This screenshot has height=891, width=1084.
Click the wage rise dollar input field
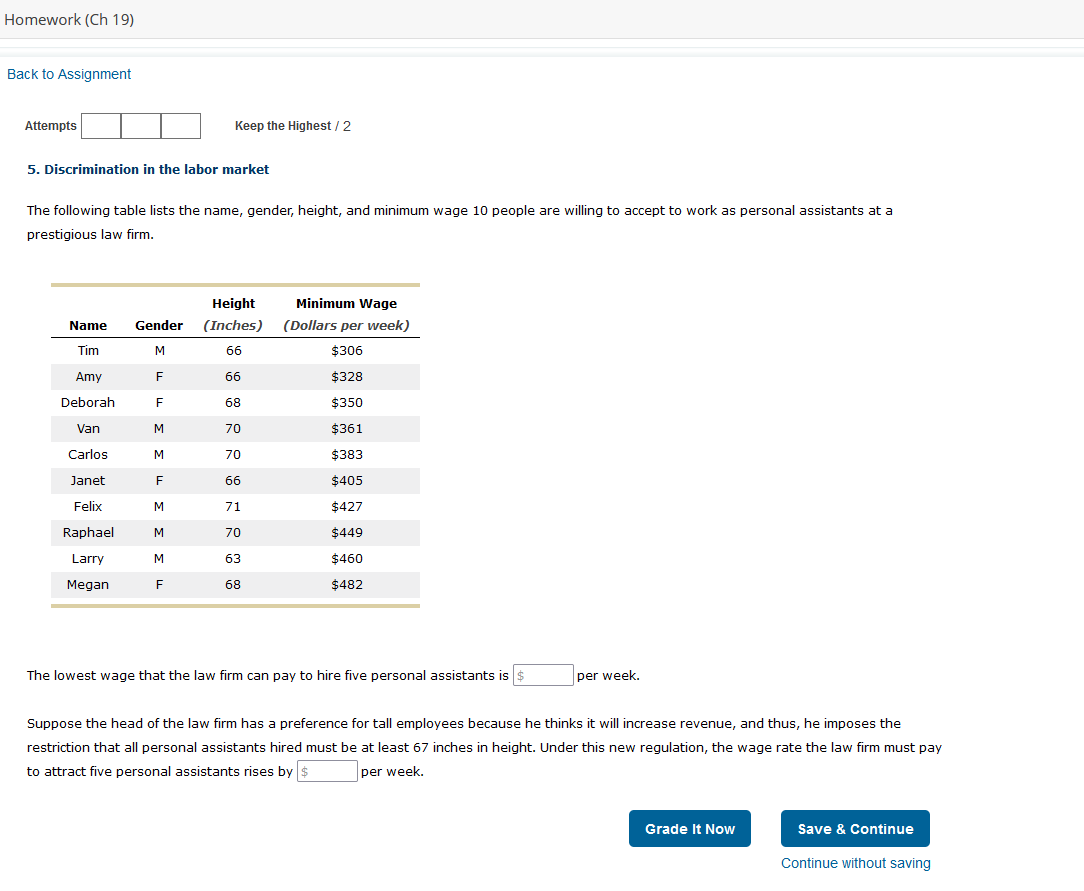[x=327, y=771]
